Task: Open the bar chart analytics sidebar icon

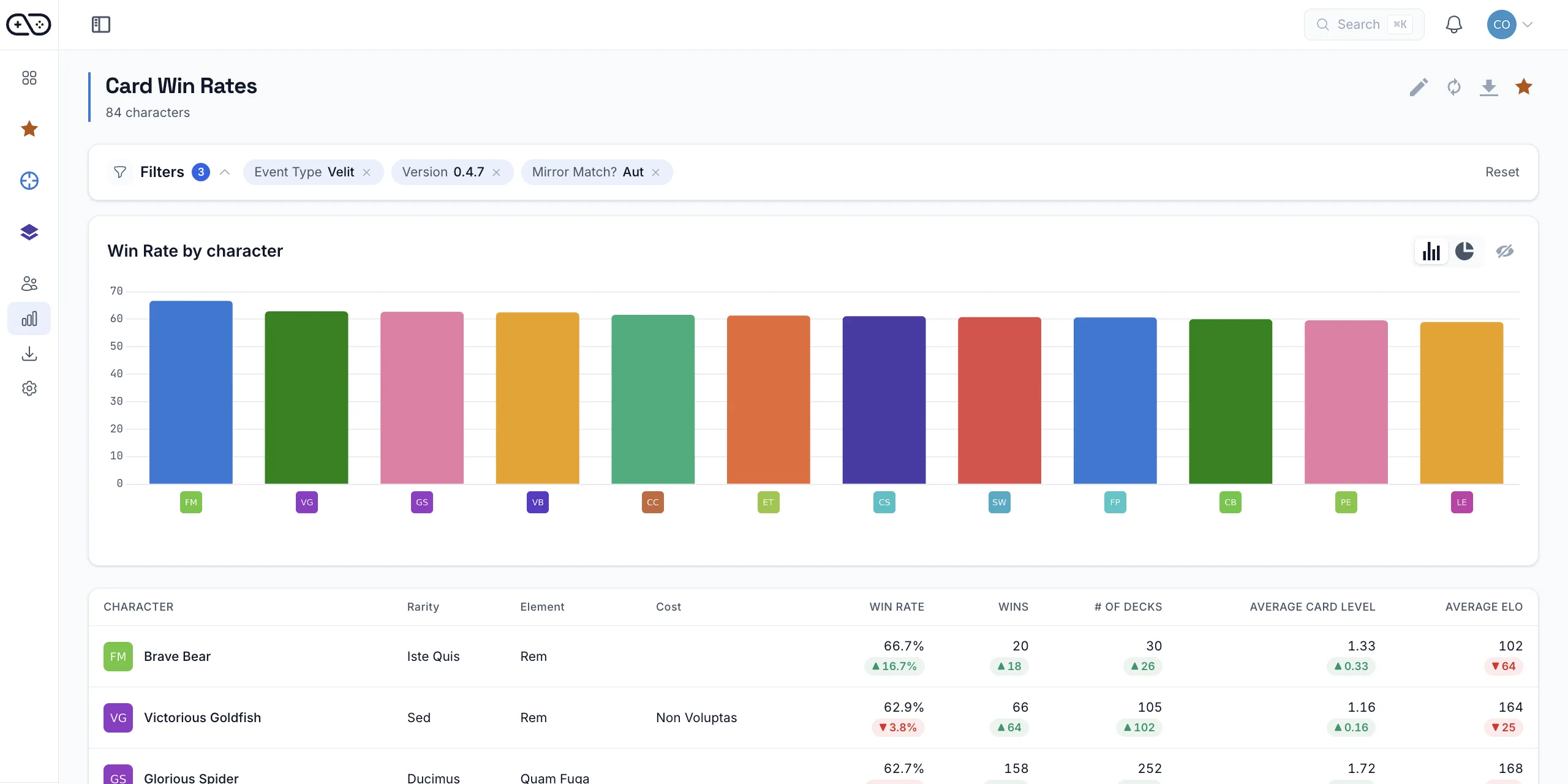Action: (x=29, y=318)
